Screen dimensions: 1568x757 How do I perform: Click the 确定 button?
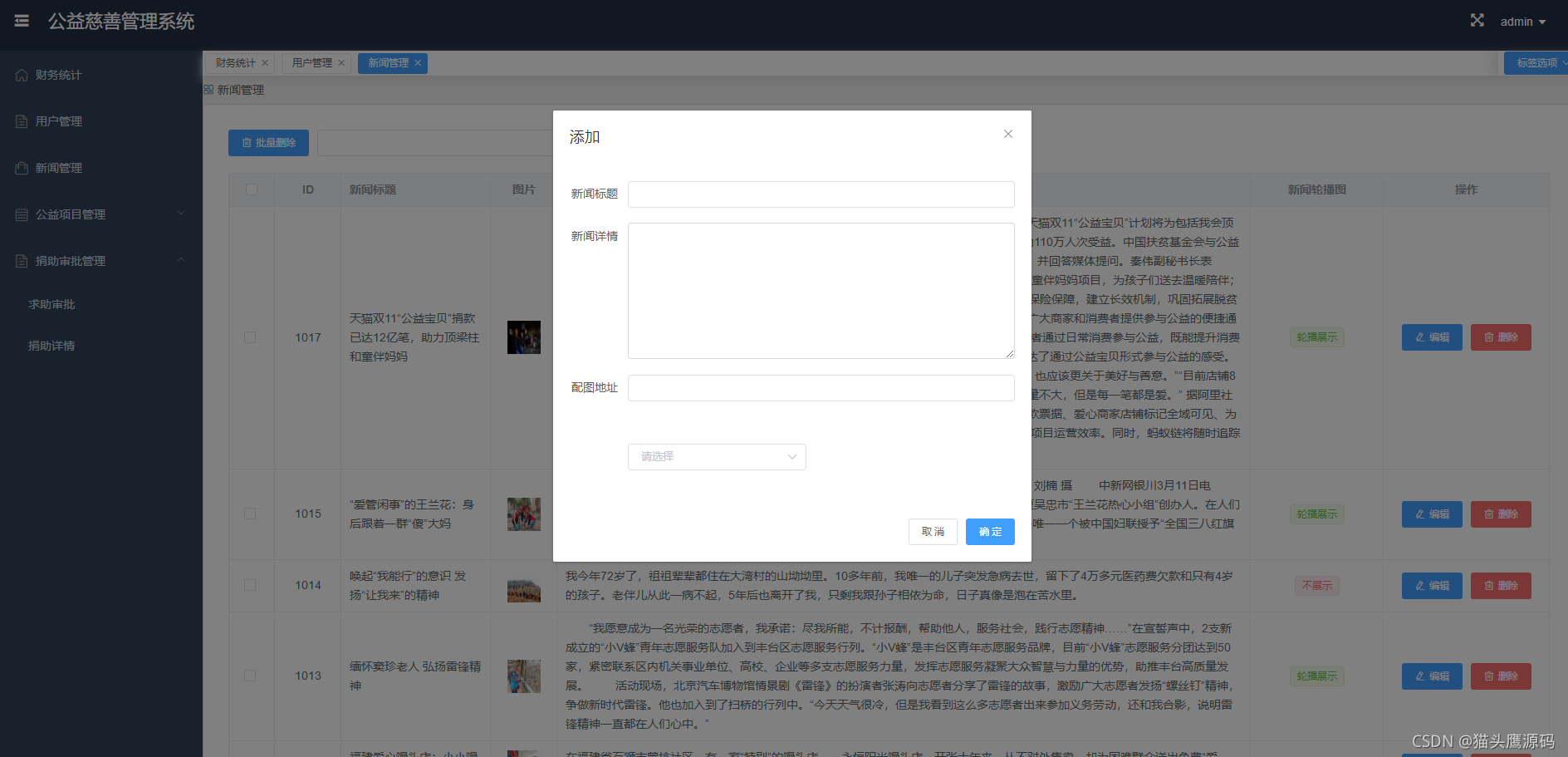click(990, 532)
